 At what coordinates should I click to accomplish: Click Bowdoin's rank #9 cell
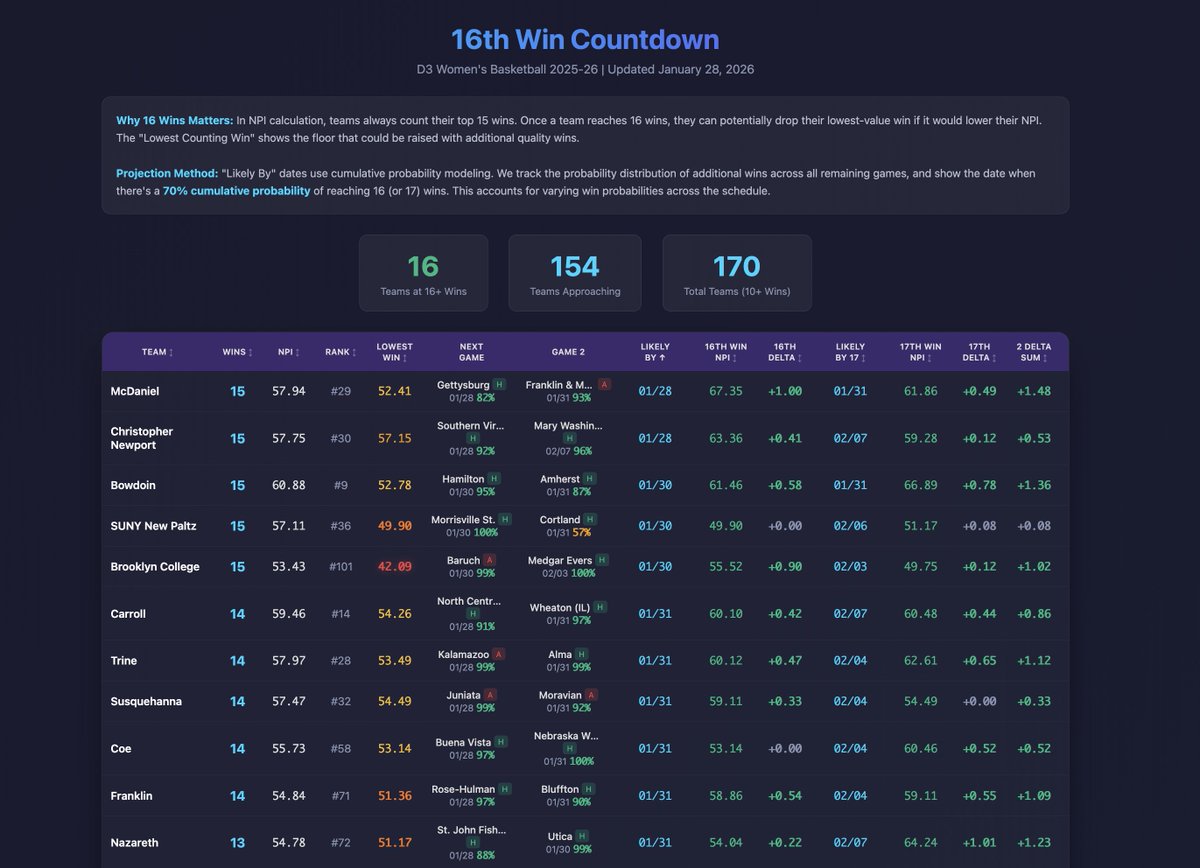(340, 485)
